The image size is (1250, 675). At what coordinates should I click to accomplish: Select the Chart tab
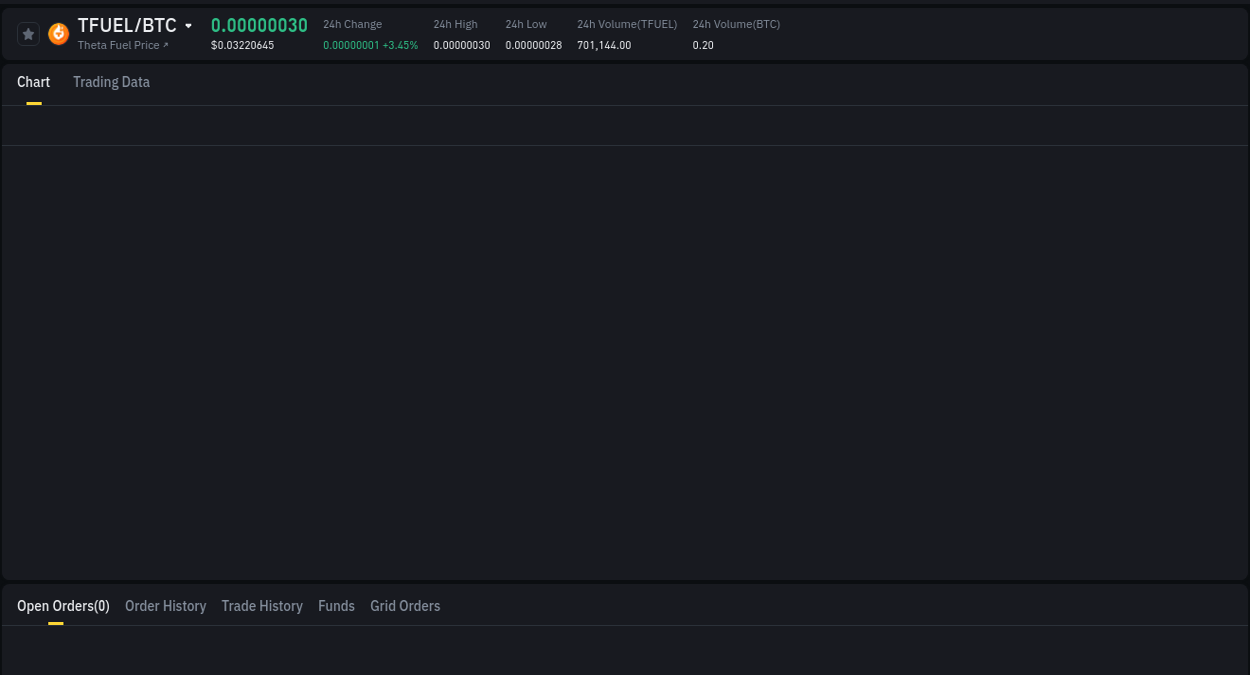[33, 82]
